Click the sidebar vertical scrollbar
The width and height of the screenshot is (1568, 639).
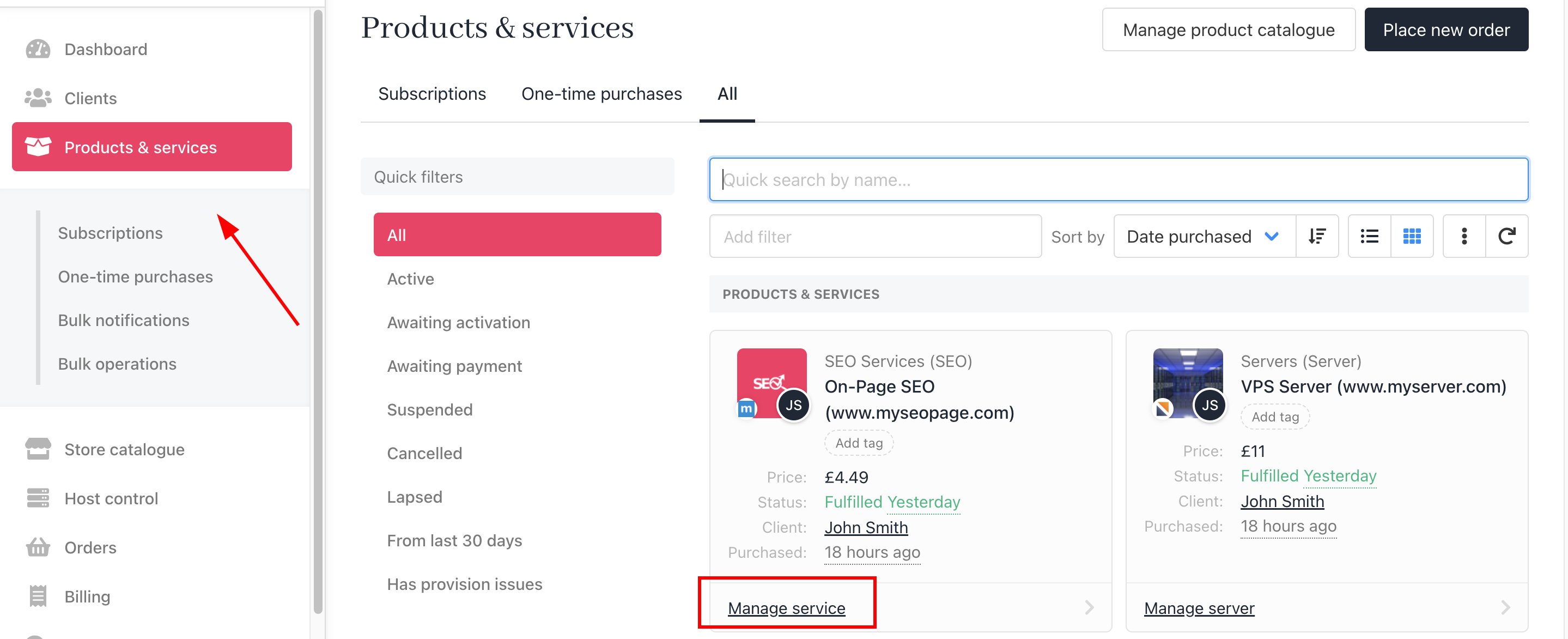pos(317,311)
